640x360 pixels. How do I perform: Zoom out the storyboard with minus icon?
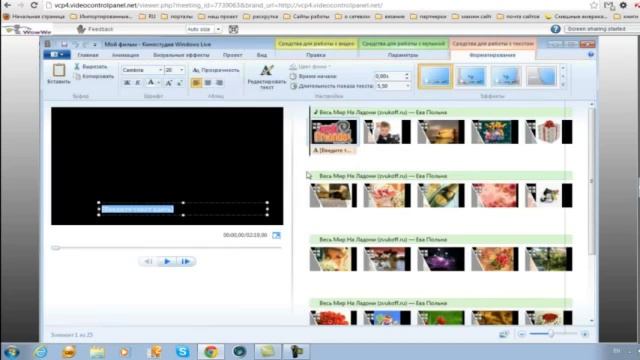point(521,334)
